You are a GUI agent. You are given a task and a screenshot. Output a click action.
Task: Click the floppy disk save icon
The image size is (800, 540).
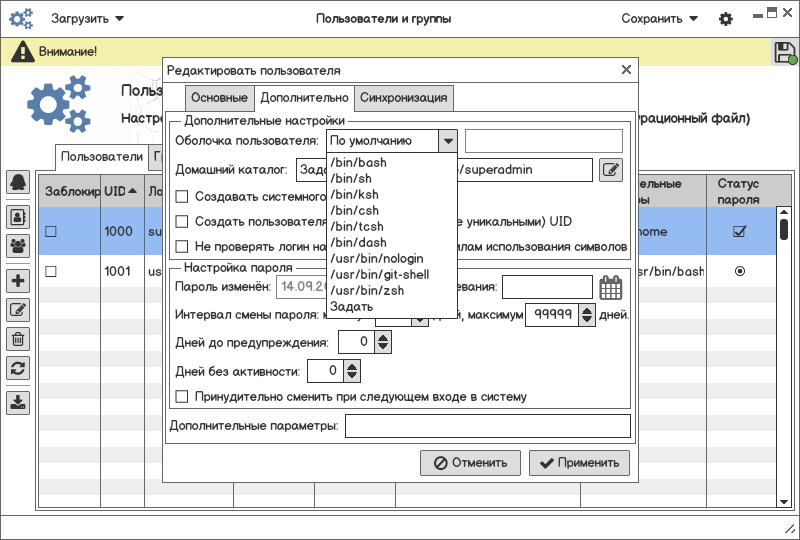click(784, 53)
